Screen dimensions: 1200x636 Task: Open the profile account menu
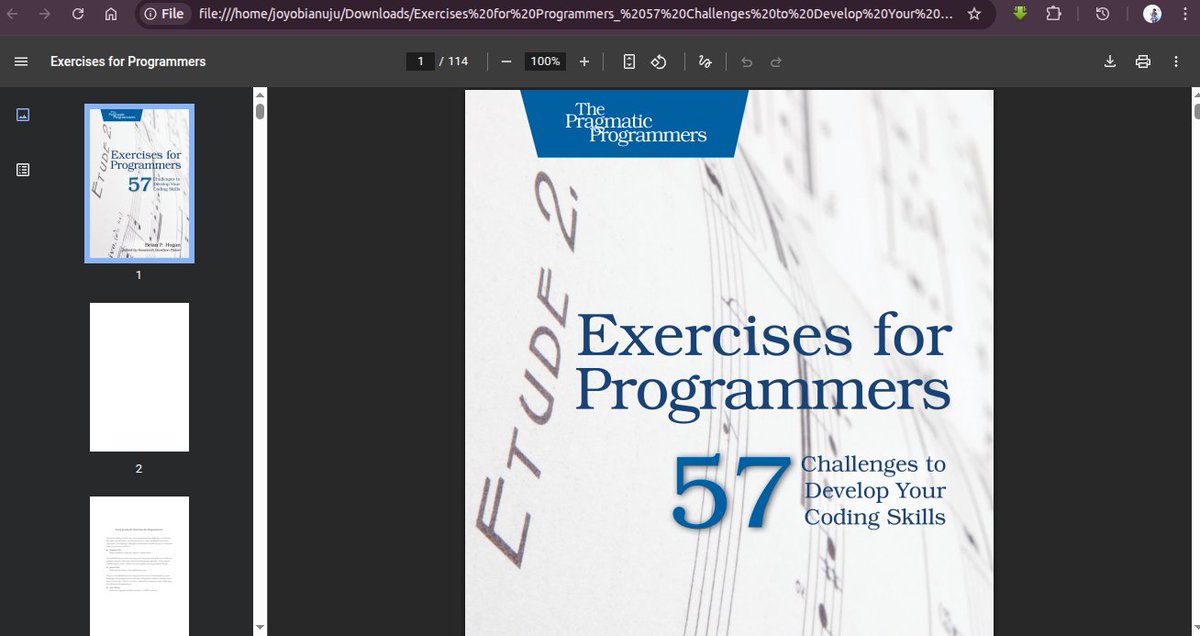click(1151, 15)
